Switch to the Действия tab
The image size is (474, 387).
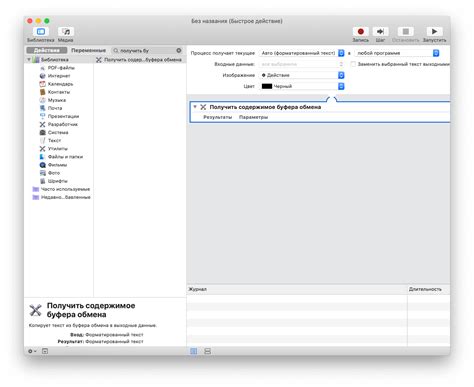[x=47, y=50]
